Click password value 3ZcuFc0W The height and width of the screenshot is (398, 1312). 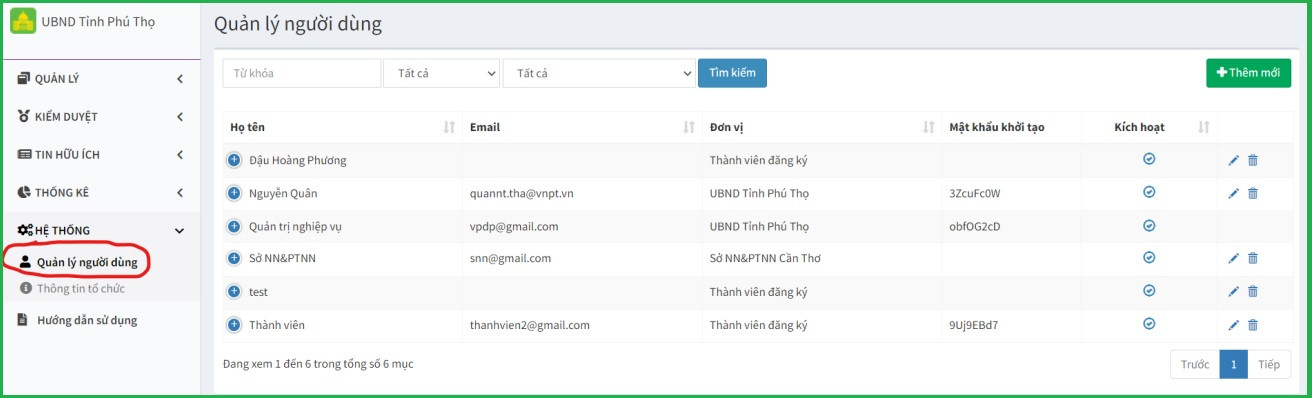click(974, 193)
